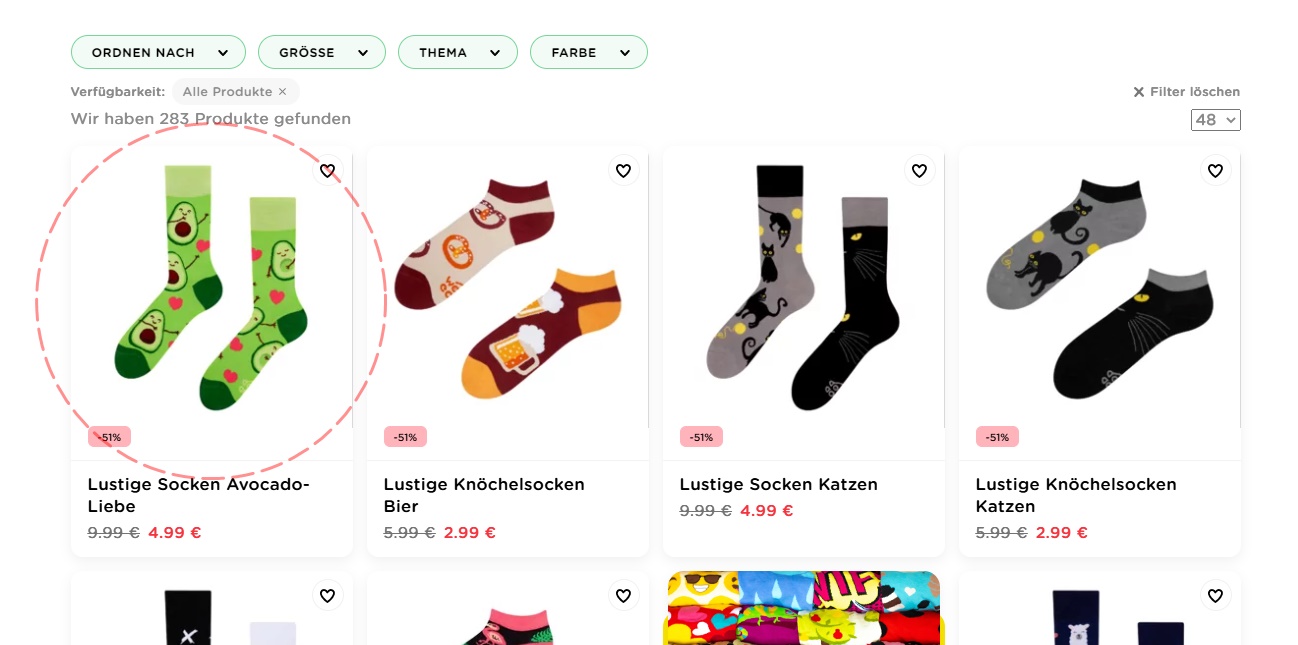Open the Ordnen Nach sorting dropdown

coord(158,53)
